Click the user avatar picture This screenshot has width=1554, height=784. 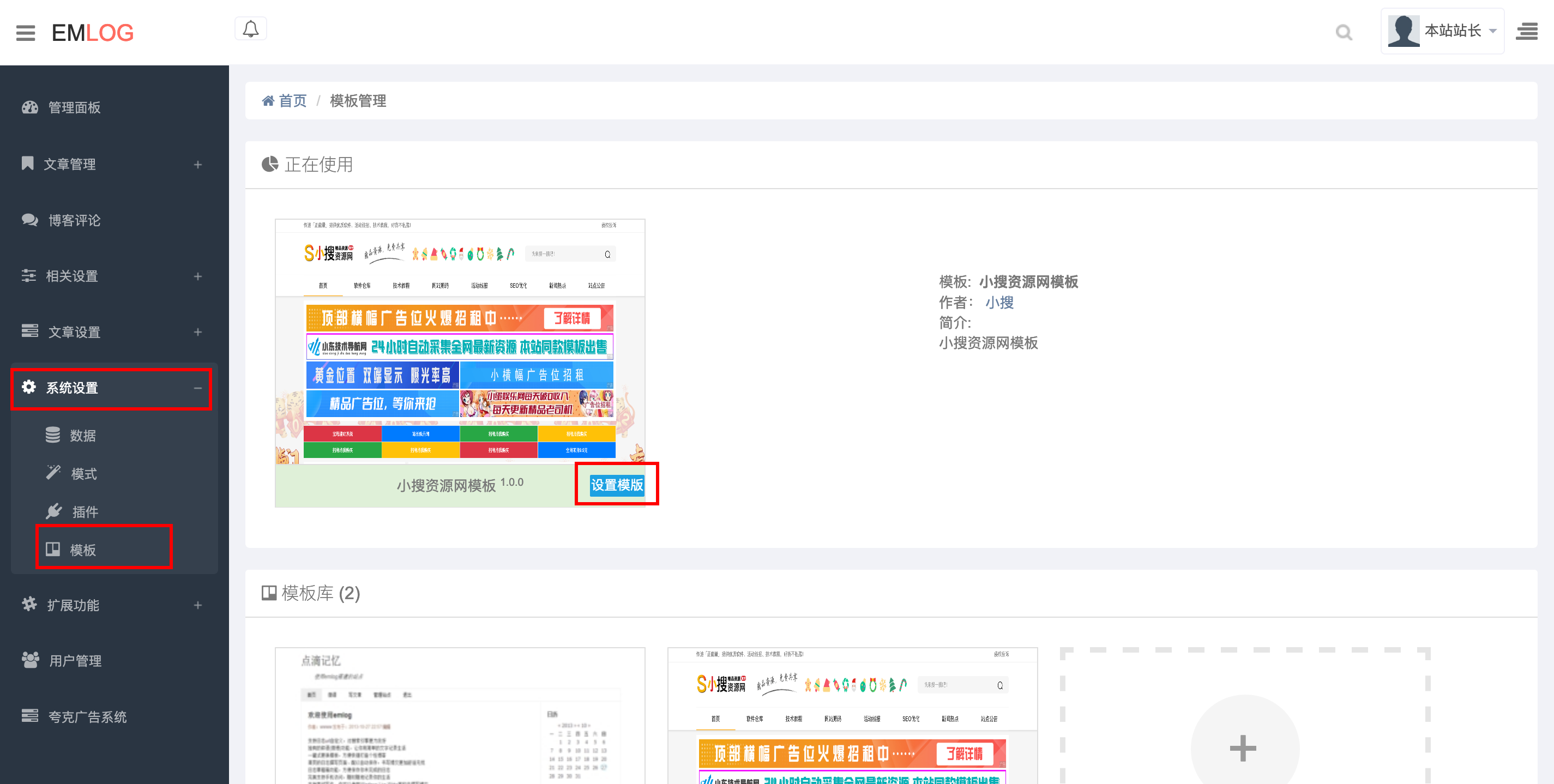pos(1404,31)
